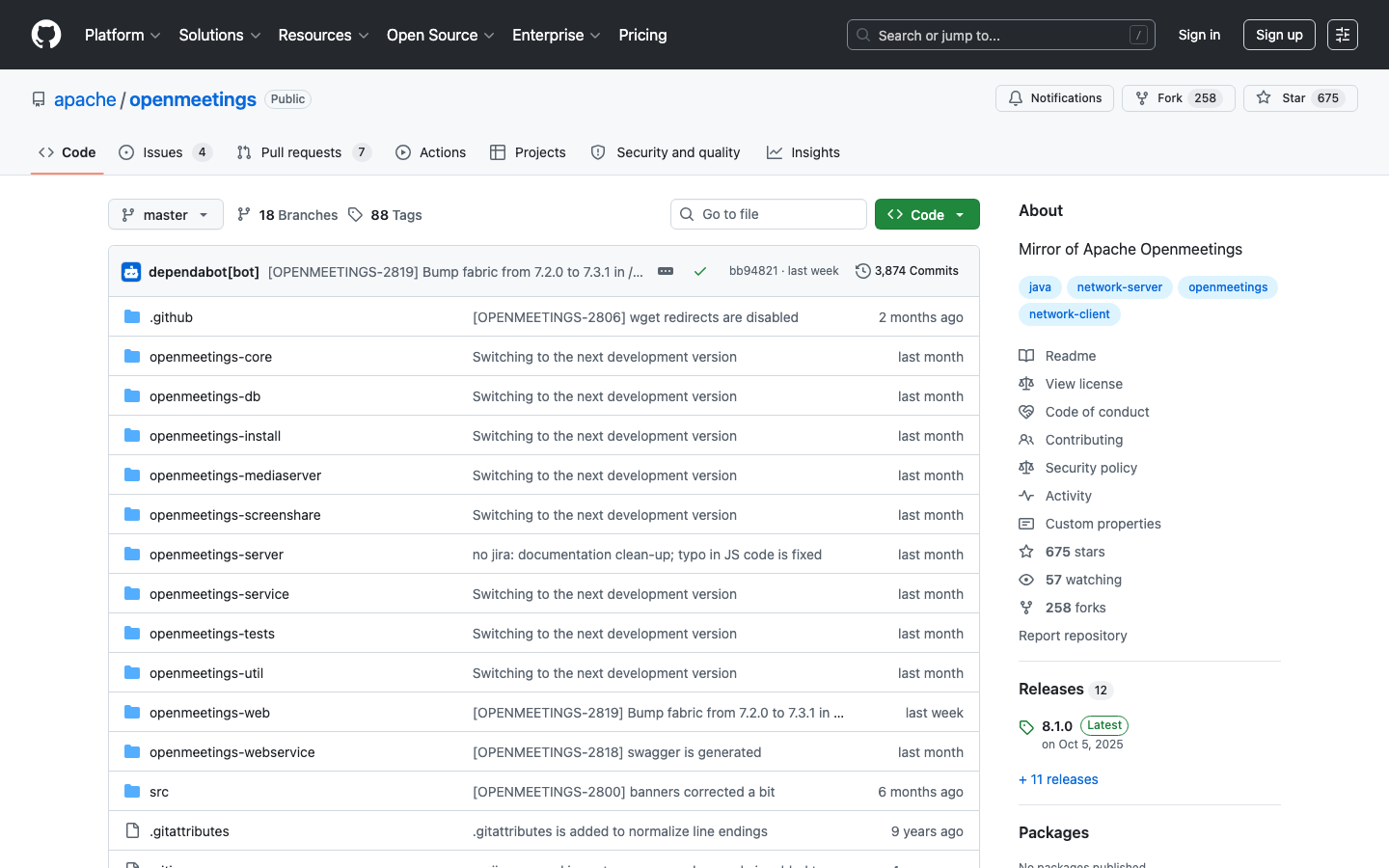This screenshot has width=1389, height=868.
Task: Click the star icon beside 675 stars
Action: 1026,552
